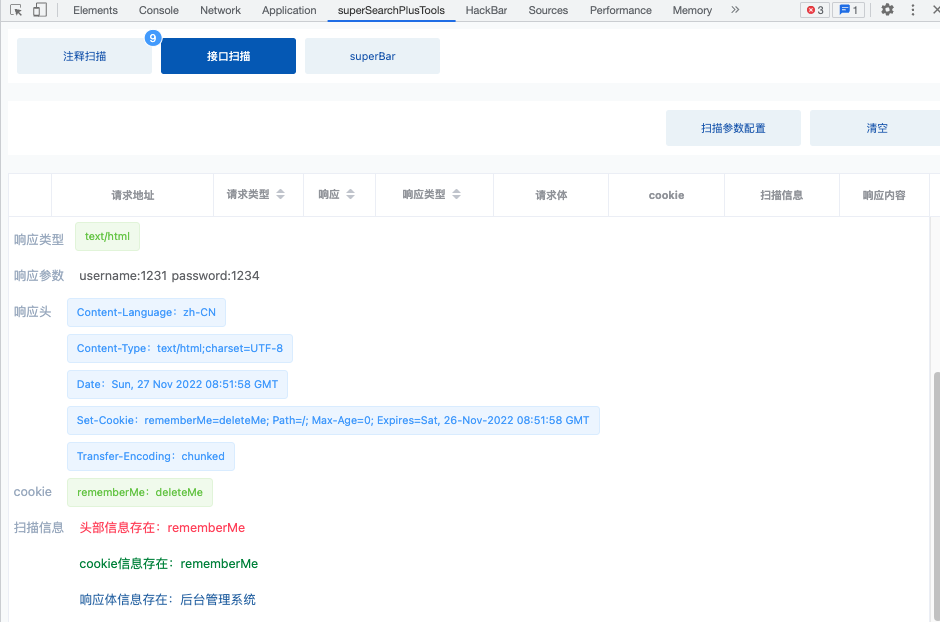Click the 注释扫描 button

click(85, 56)
